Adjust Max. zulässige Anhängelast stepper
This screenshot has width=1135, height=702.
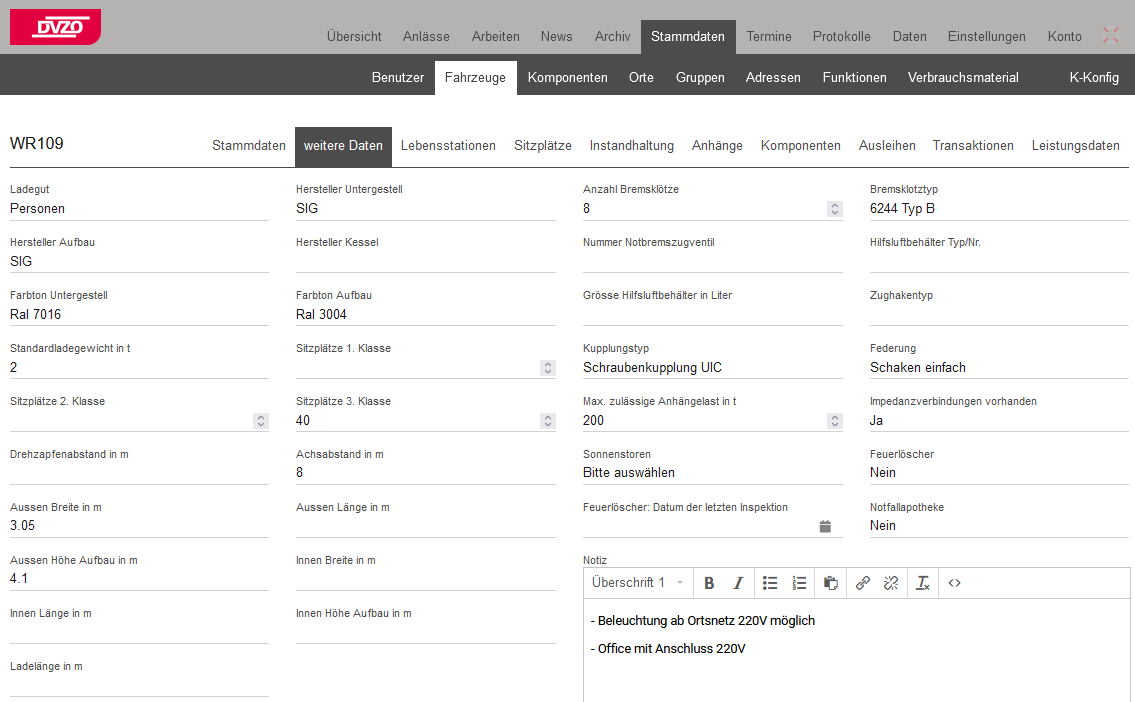point(834,421)
